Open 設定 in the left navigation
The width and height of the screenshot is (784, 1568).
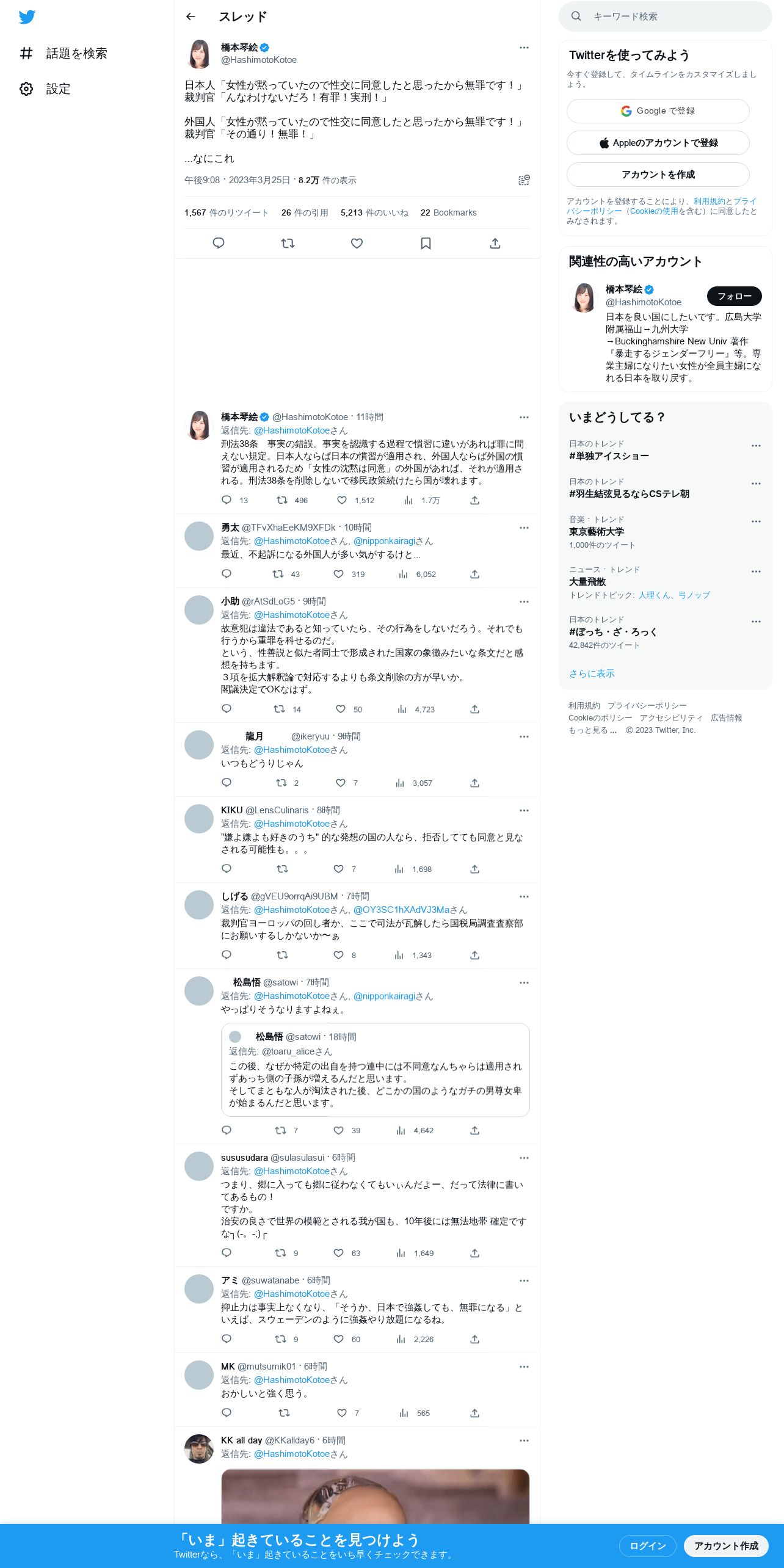(45, 89)
